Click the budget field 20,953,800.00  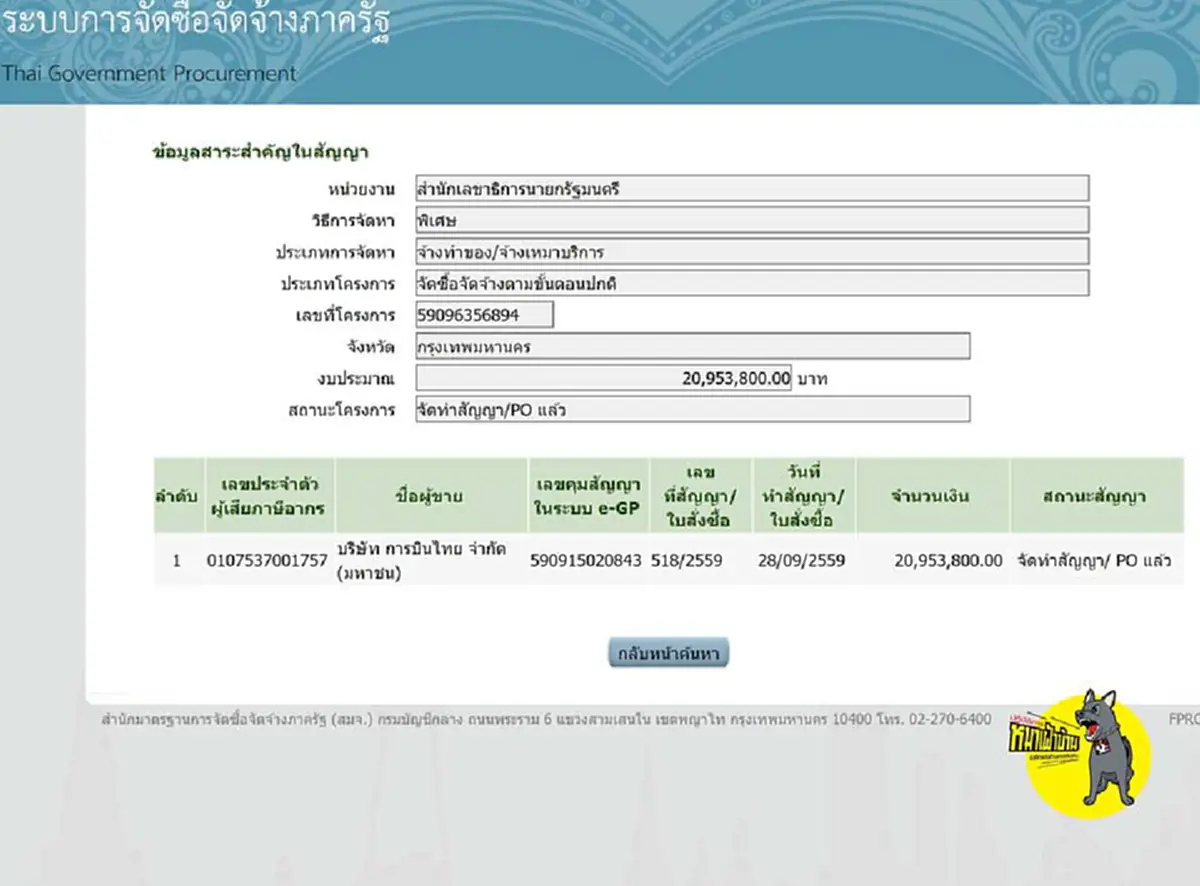(x=603, y=378)
